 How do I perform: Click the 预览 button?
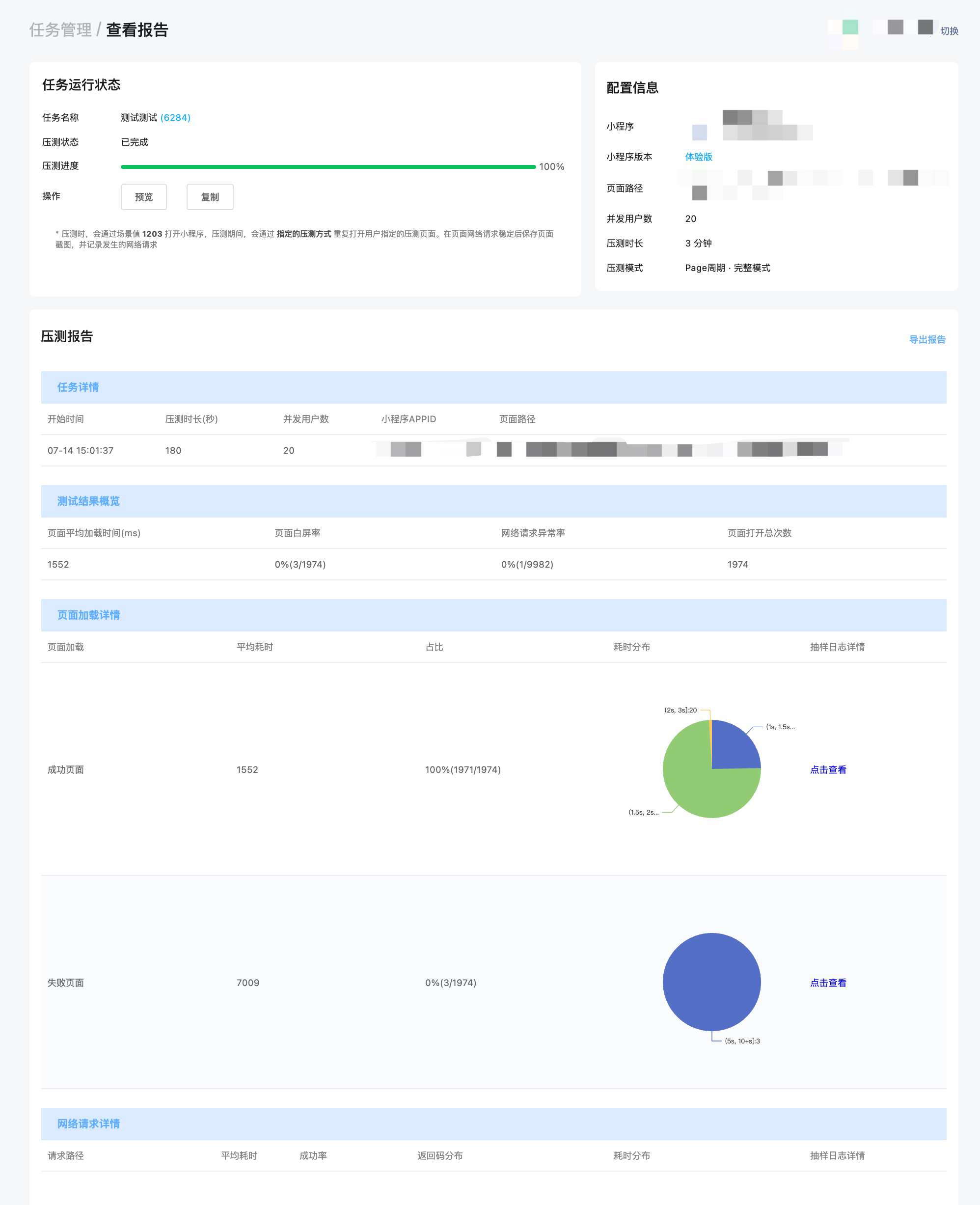(x=143, y=196)
